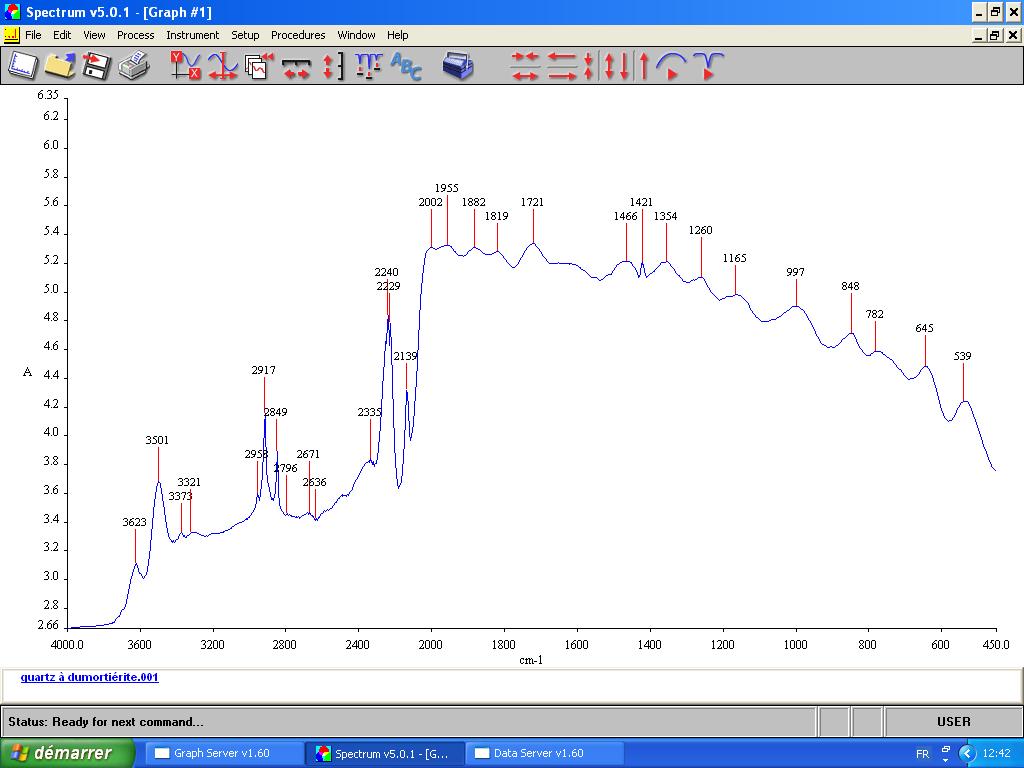
Task: Open the Procedures menu
Action: (298, 35)
